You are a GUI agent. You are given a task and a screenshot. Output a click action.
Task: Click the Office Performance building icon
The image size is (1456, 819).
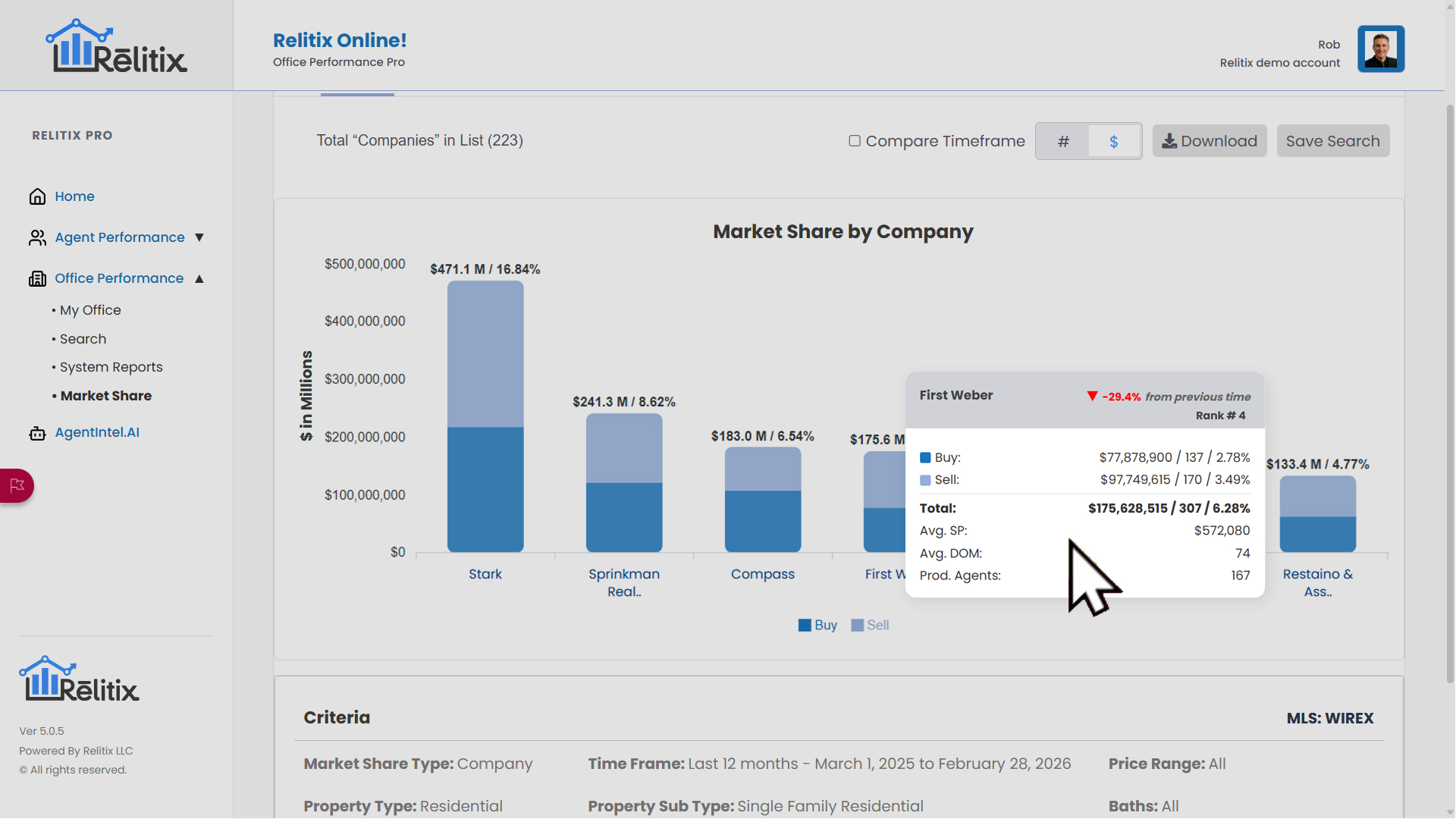point(37,278)
